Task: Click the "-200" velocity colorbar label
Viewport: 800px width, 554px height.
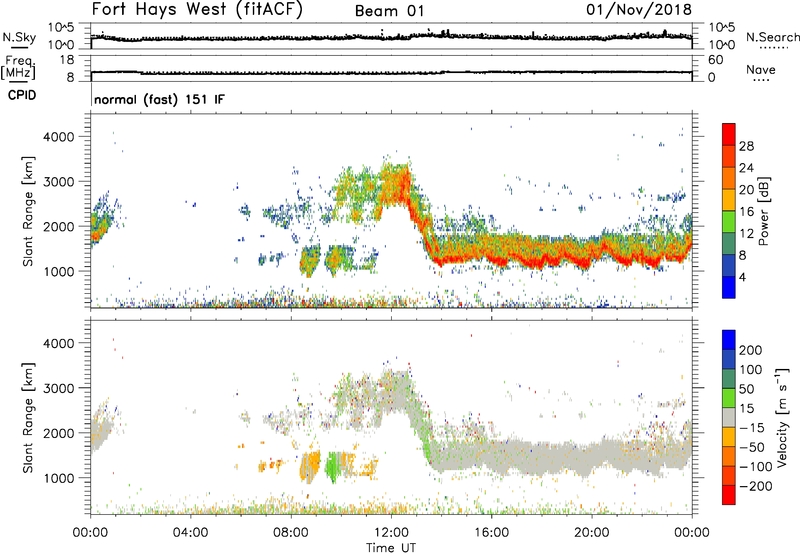Action: [756, 486]
